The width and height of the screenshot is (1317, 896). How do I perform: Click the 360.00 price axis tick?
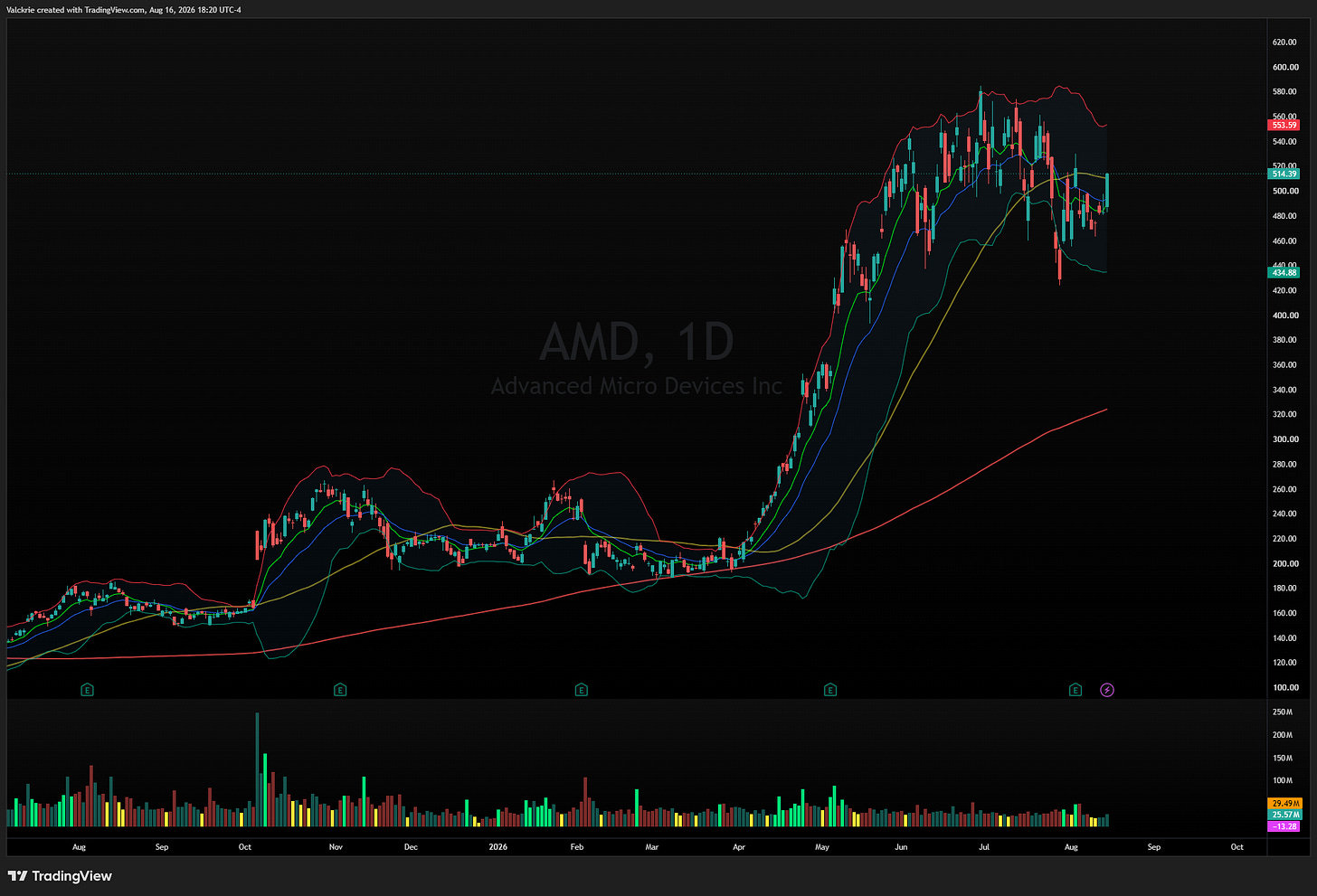point(1285,365)
